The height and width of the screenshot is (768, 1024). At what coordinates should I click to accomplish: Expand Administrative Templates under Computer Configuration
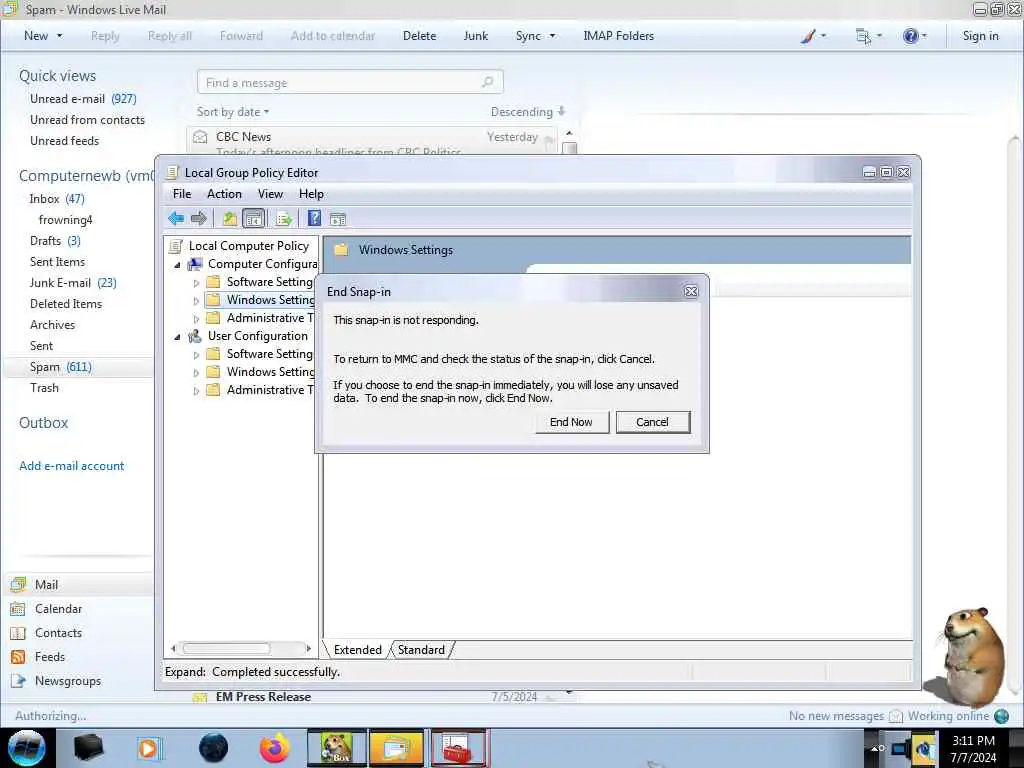(196, 319)
